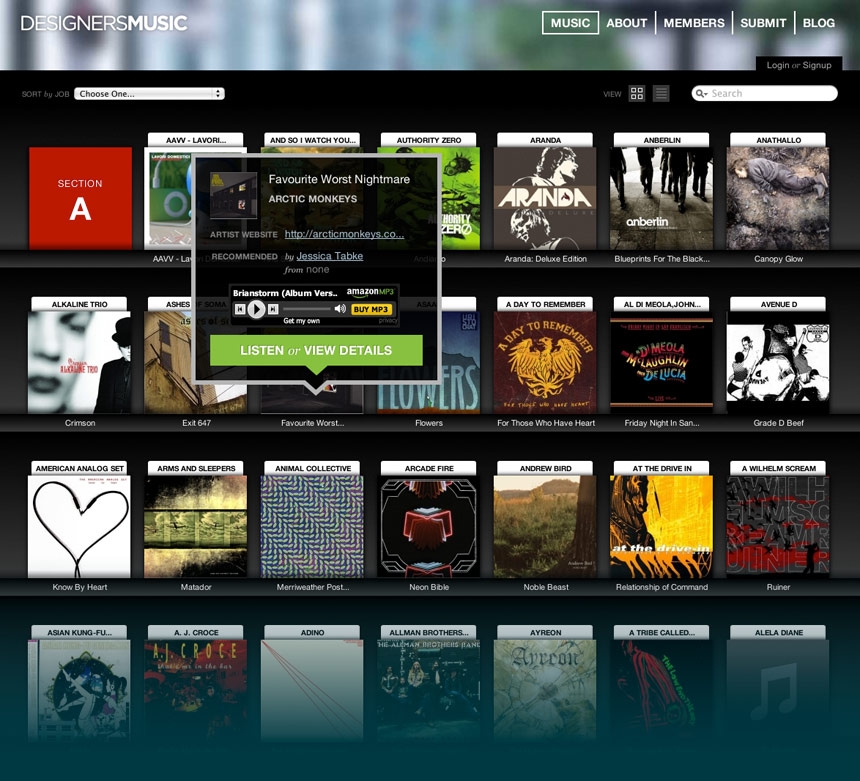Open the Members nav item
The width and height of the screenshot is (860, 781).
(694, 23)
